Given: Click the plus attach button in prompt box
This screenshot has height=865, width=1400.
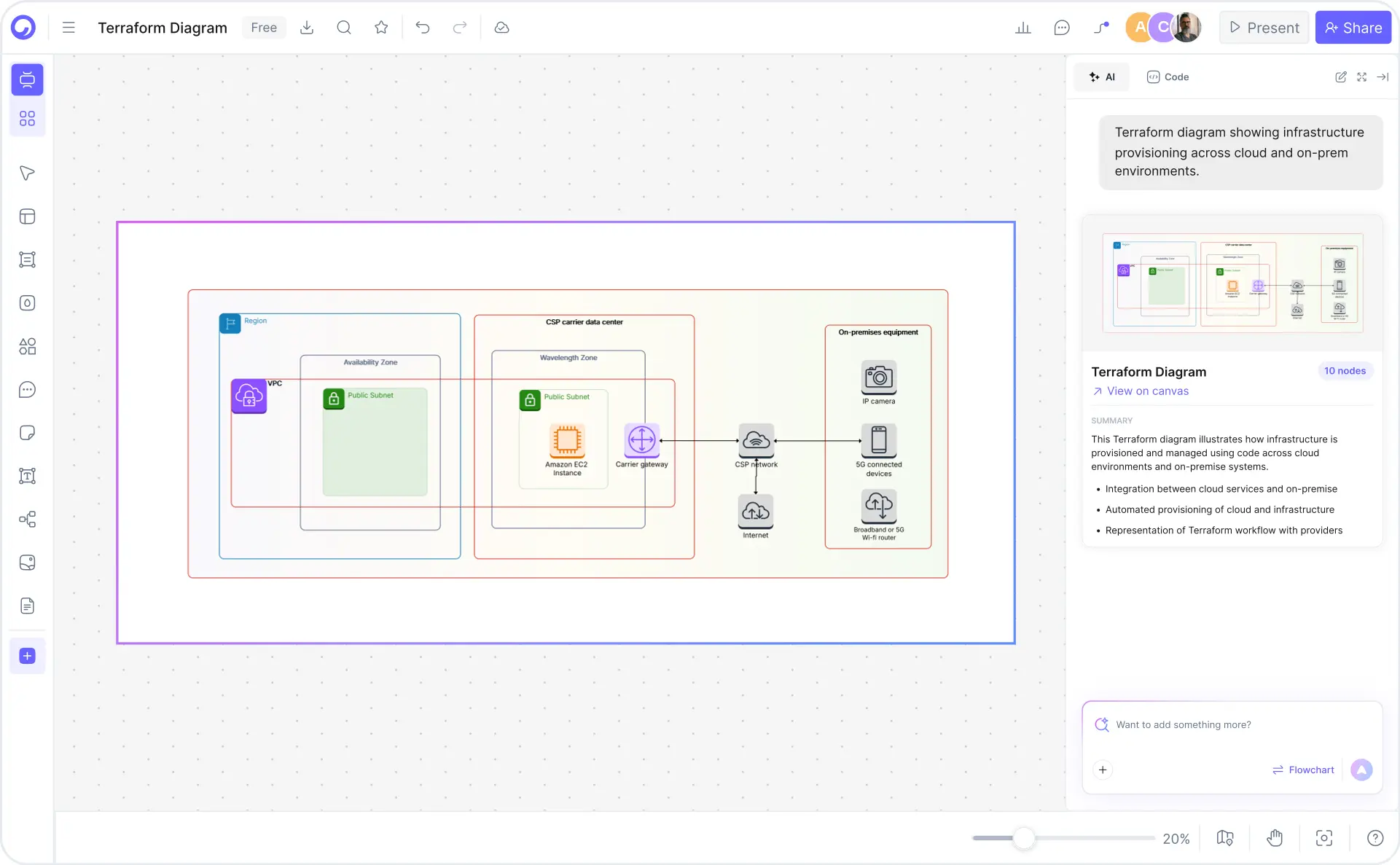Looking at the screenshot, I should pyautogui.click(x=1103, y=770).
